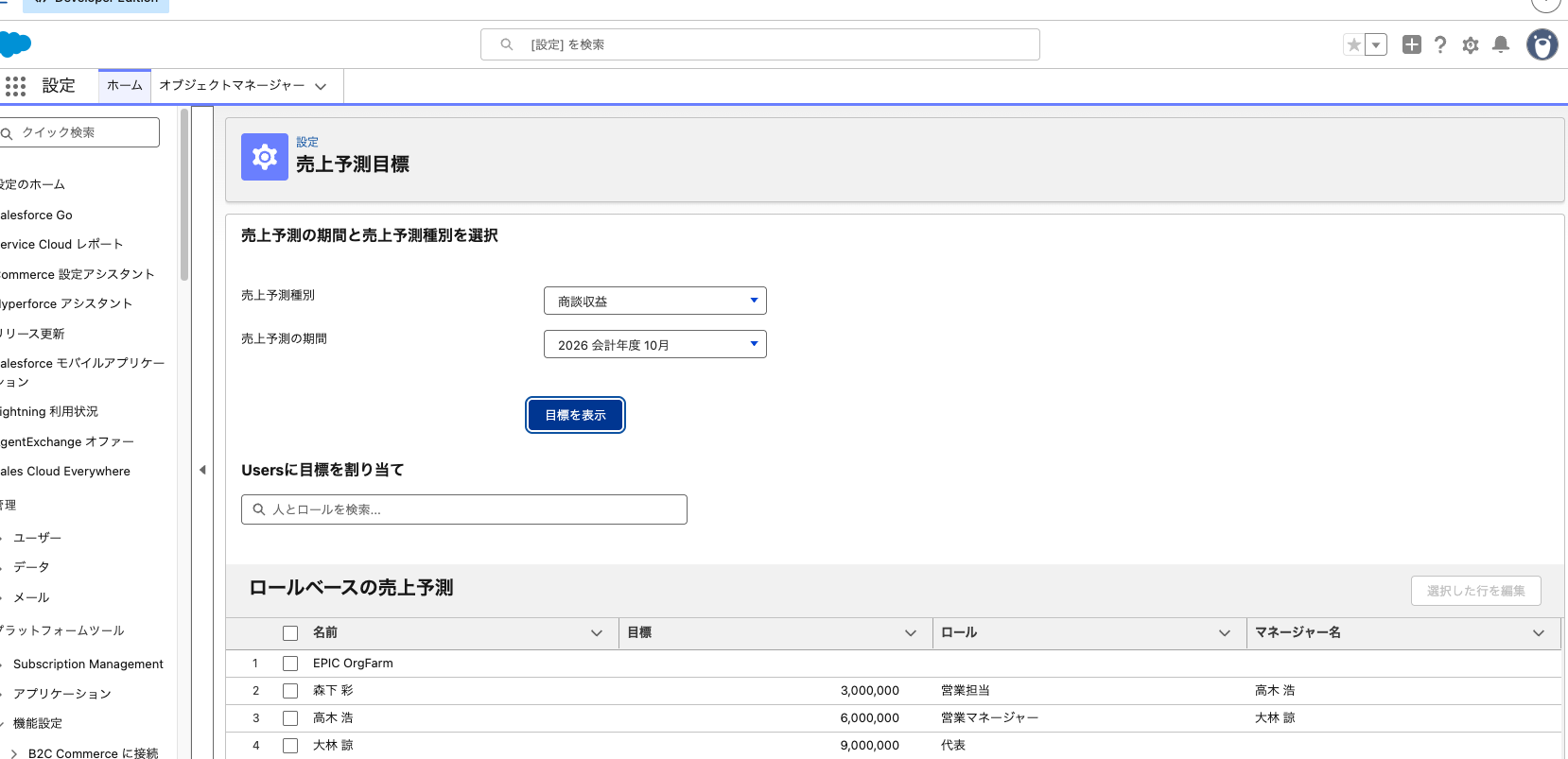Screen dimensions: 1568x759
Task: Open ユーザー in the setup sidebar
Action: [x=38, y=538]
